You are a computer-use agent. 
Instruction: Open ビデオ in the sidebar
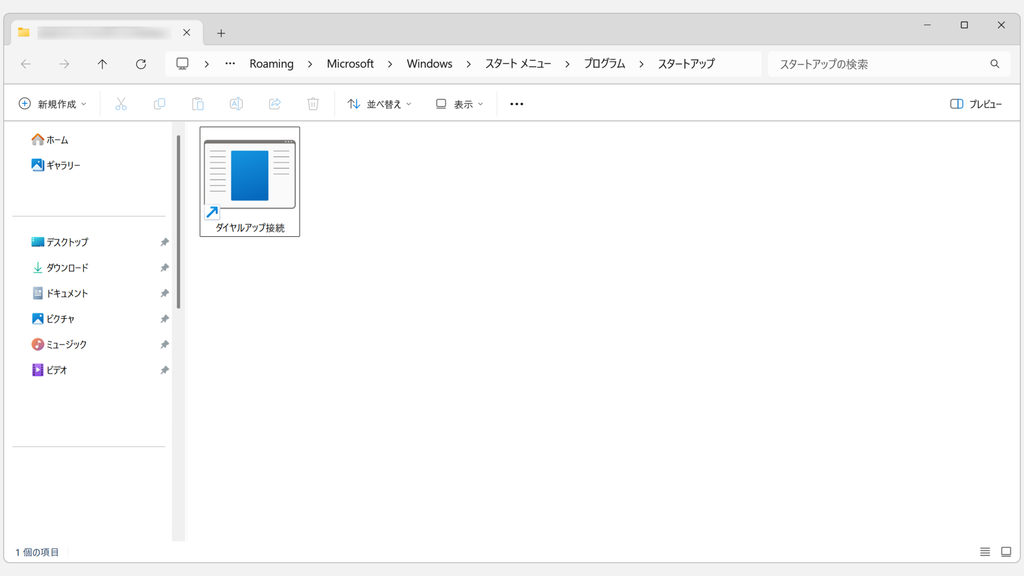coord(50,370)
